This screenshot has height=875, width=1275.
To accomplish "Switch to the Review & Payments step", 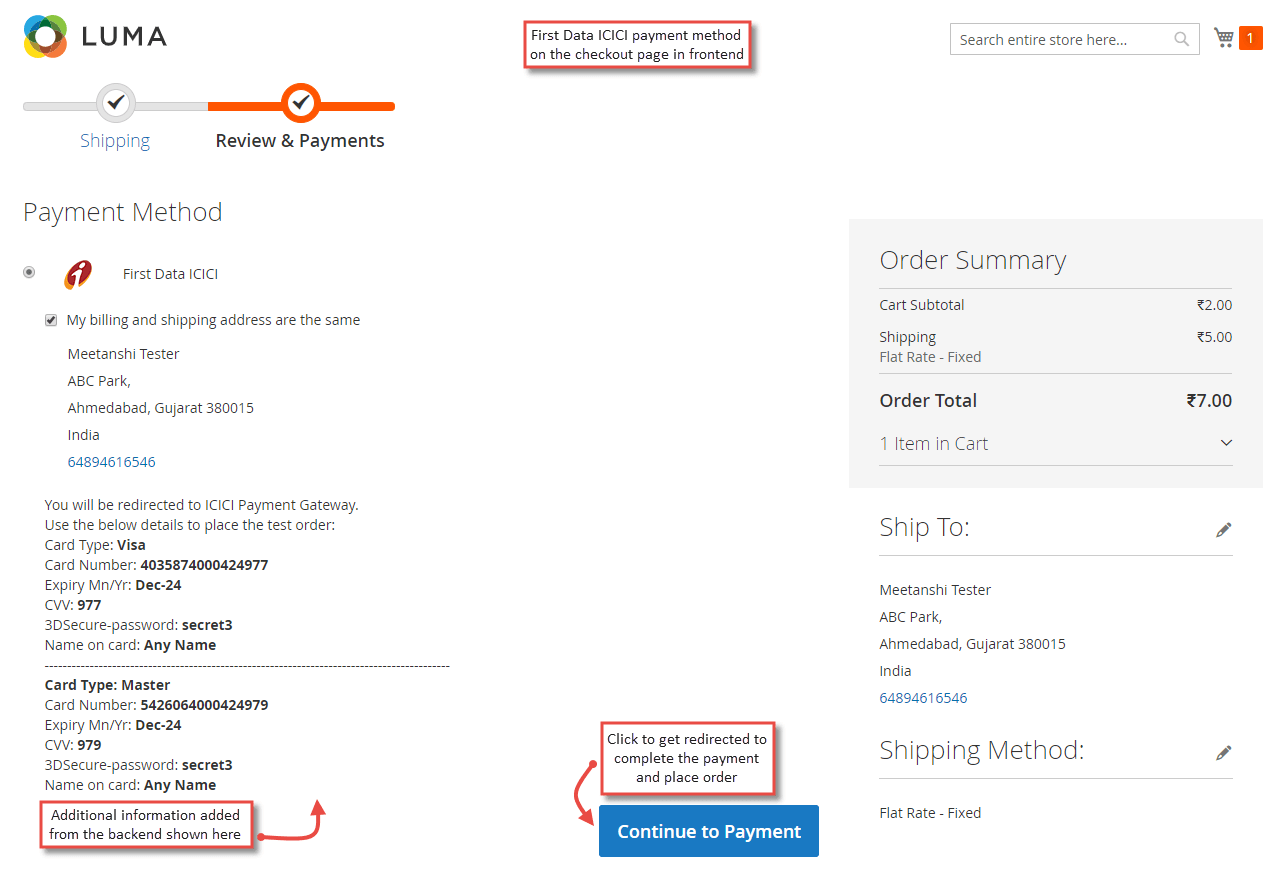I will 300,140.
